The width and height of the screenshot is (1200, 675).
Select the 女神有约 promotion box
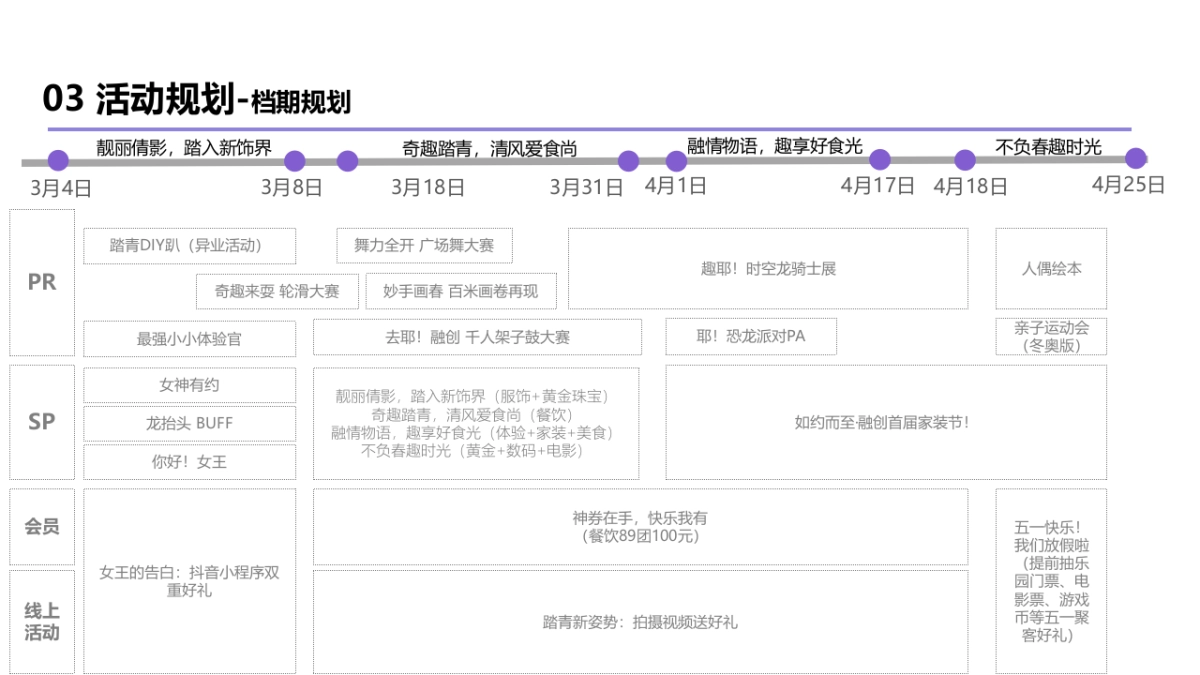coord(190,385)
